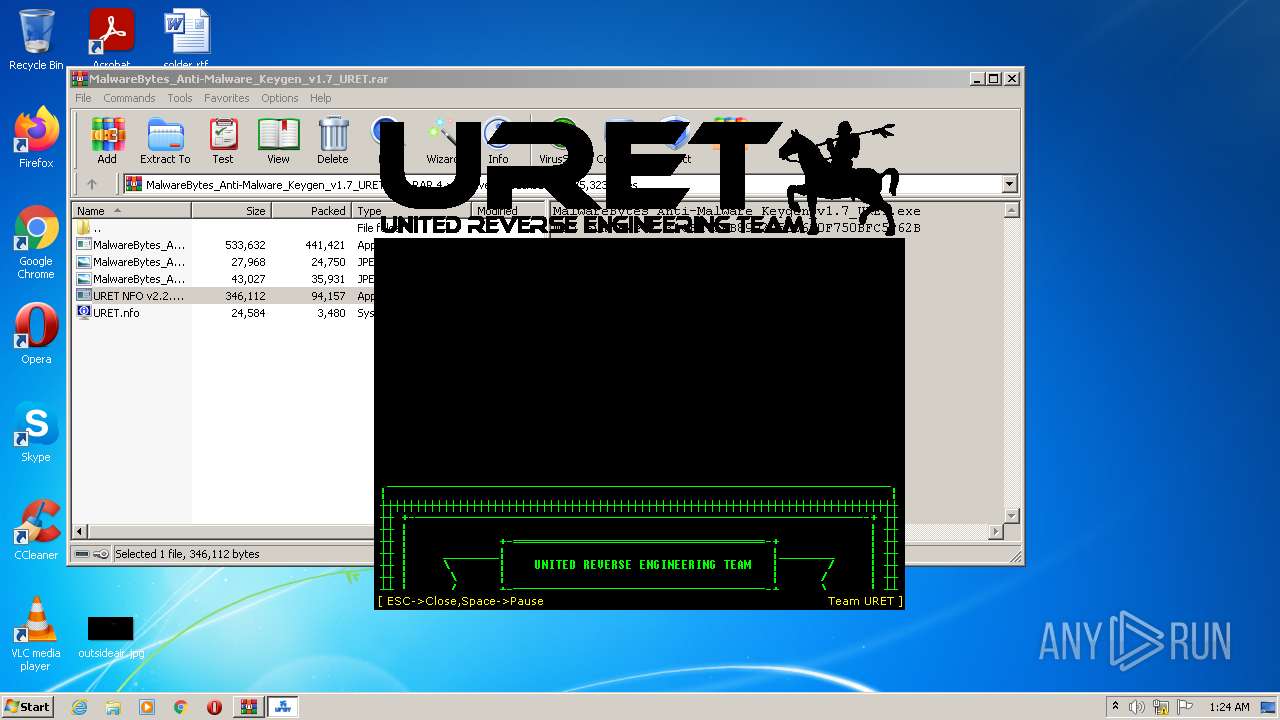Click the Info toolbar icon

498,141
